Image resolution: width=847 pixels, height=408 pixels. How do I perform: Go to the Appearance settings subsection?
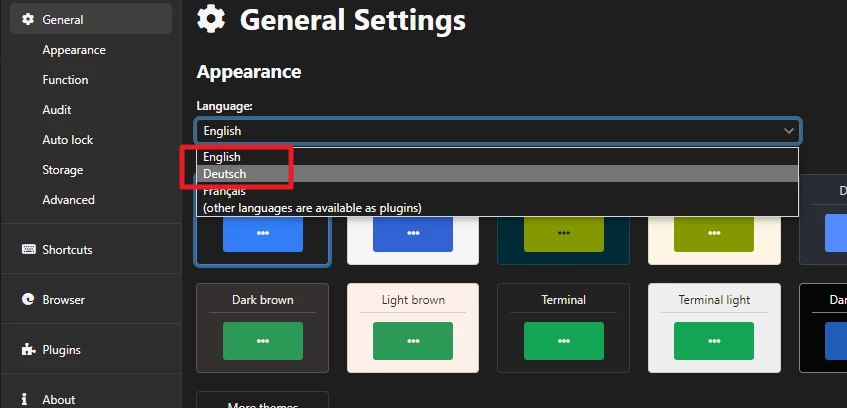pos(74,50)
